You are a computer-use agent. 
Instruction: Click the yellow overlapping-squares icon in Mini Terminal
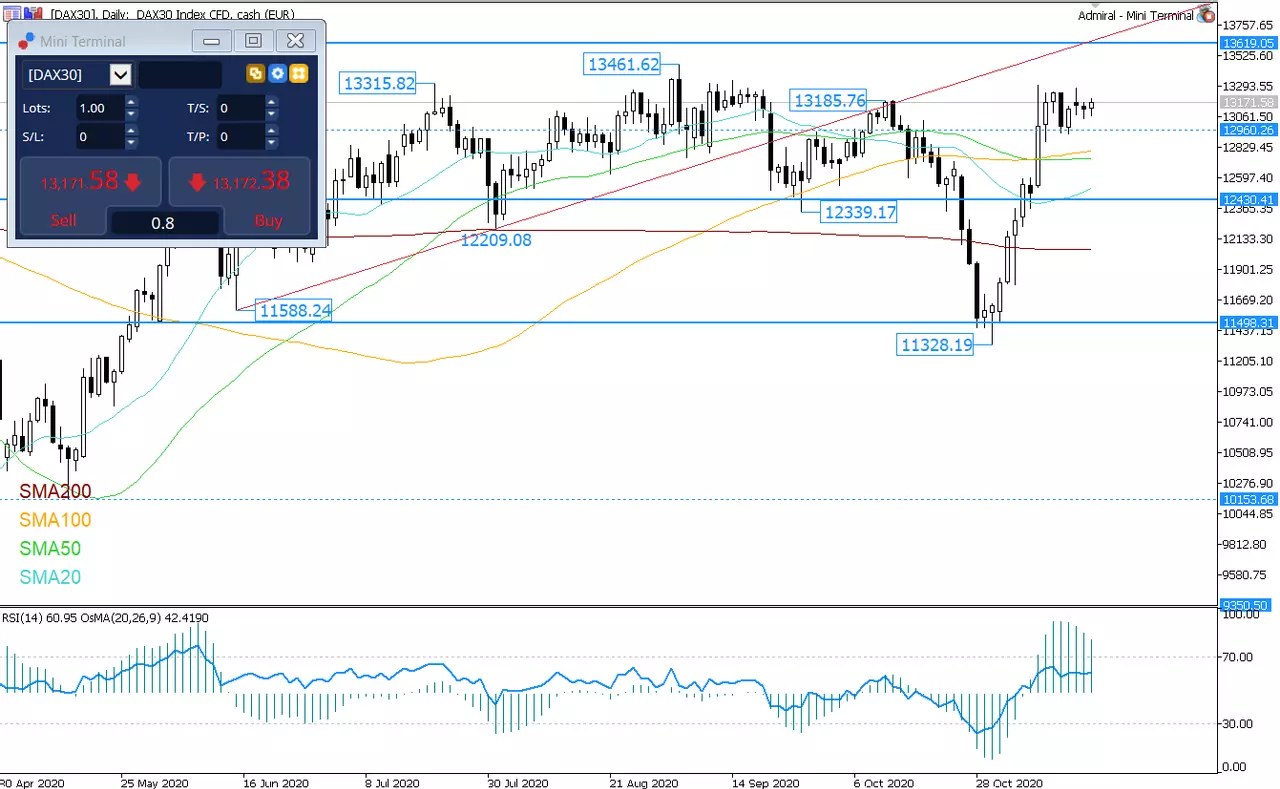(x=256, y=74)
